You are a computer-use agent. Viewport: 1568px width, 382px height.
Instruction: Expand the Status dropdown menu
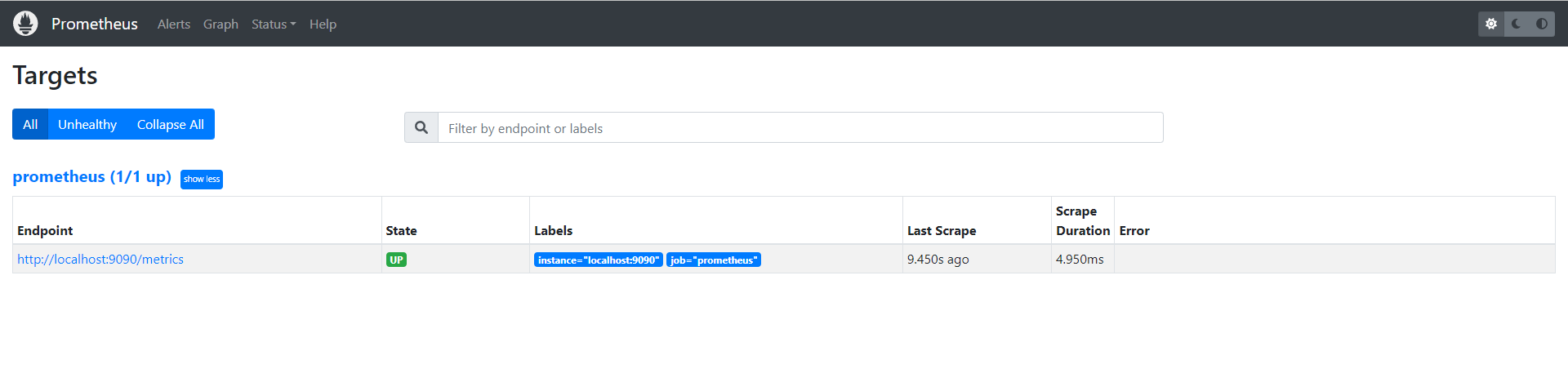point(274,24)
